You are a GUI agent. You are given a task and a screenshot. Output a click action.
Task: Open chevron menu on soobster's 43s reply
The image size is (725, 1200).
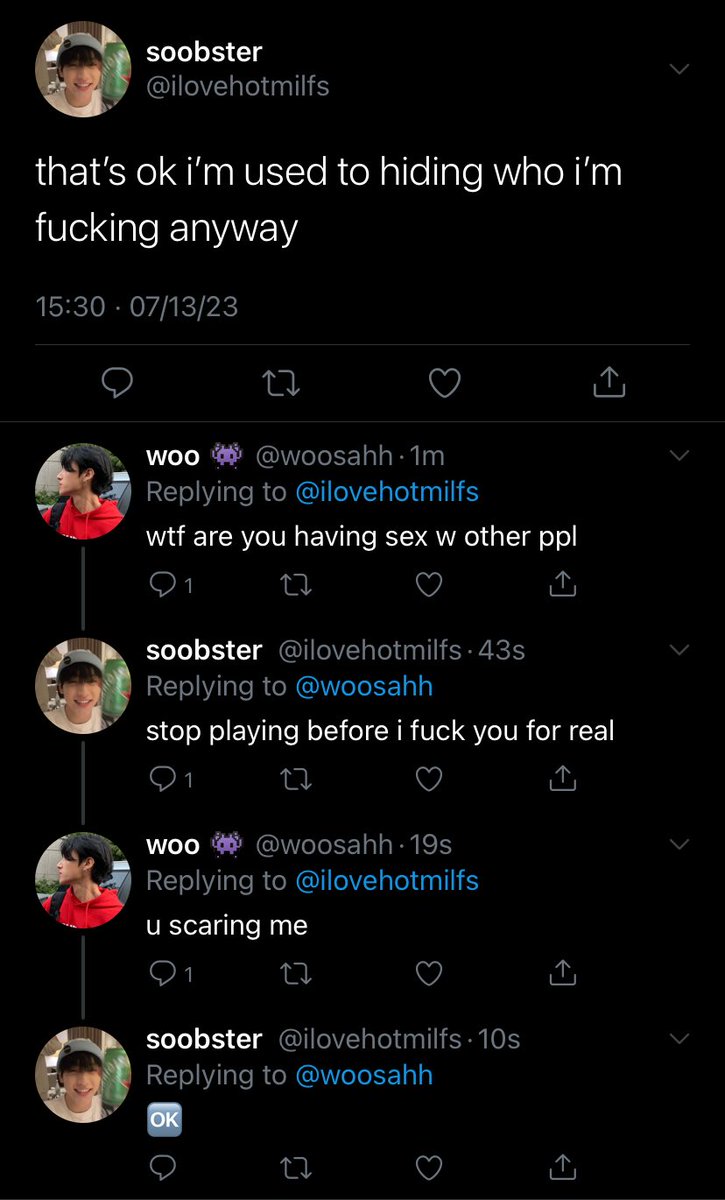click(679, 650)
